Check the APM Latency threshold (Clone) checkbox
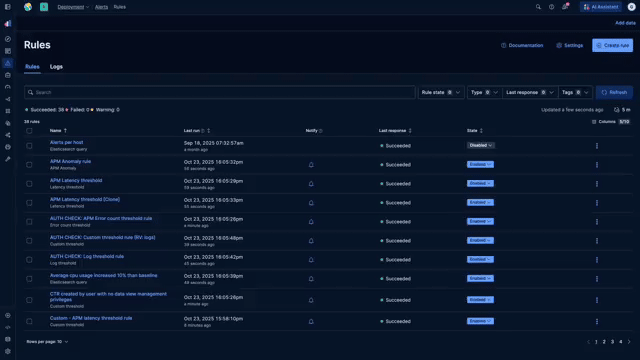This screenshot has height=360, width=640. 29,203
